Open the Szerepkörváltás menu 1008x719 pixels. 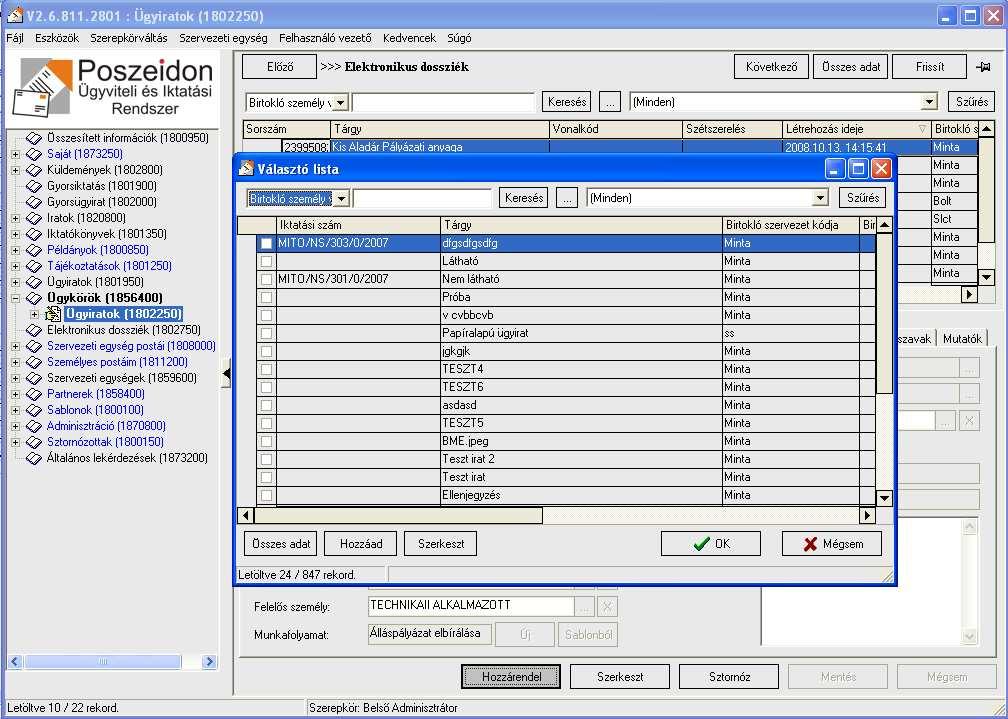point(129,39)
